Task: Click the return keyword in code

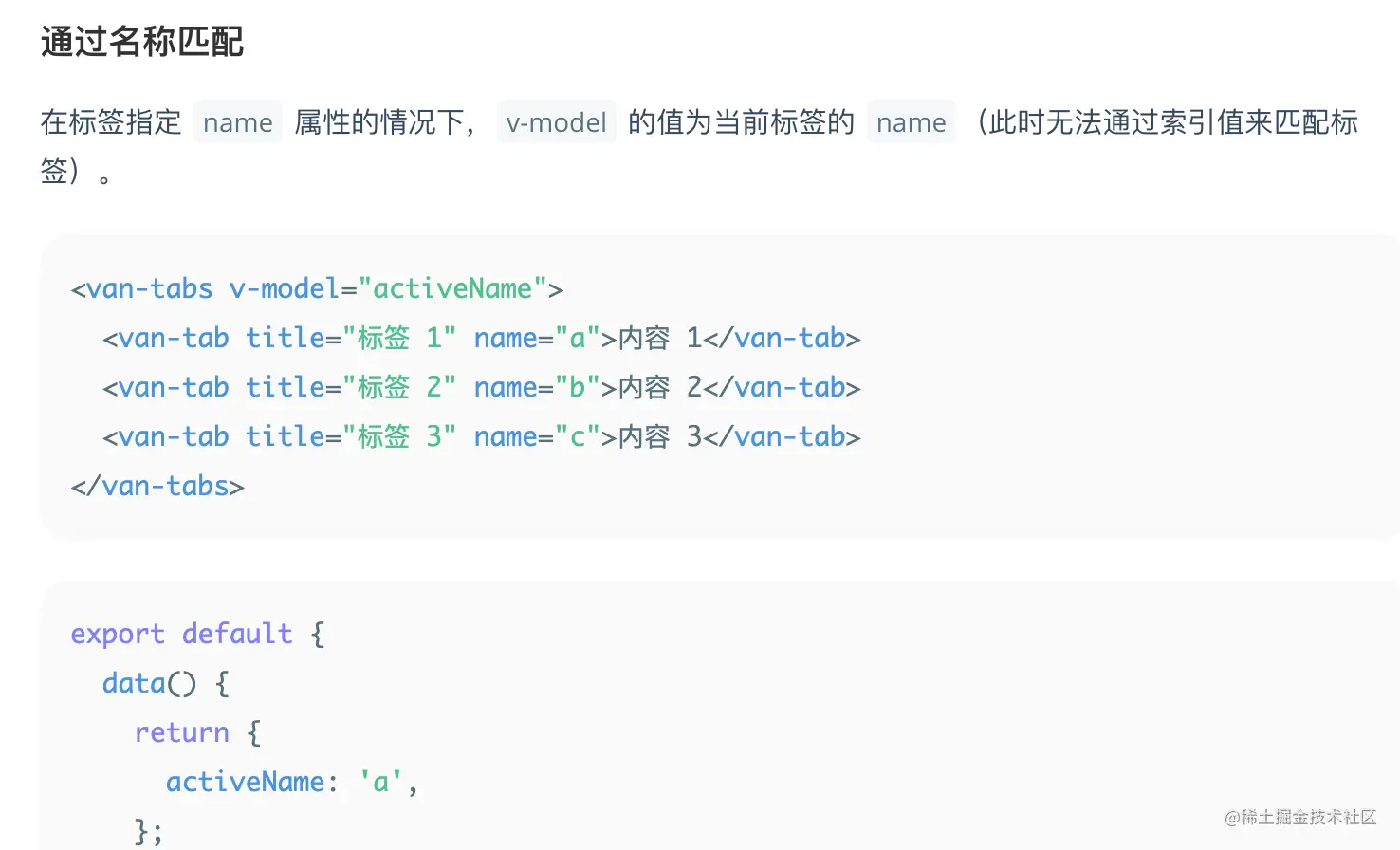Action: click(x=182, y=732)
